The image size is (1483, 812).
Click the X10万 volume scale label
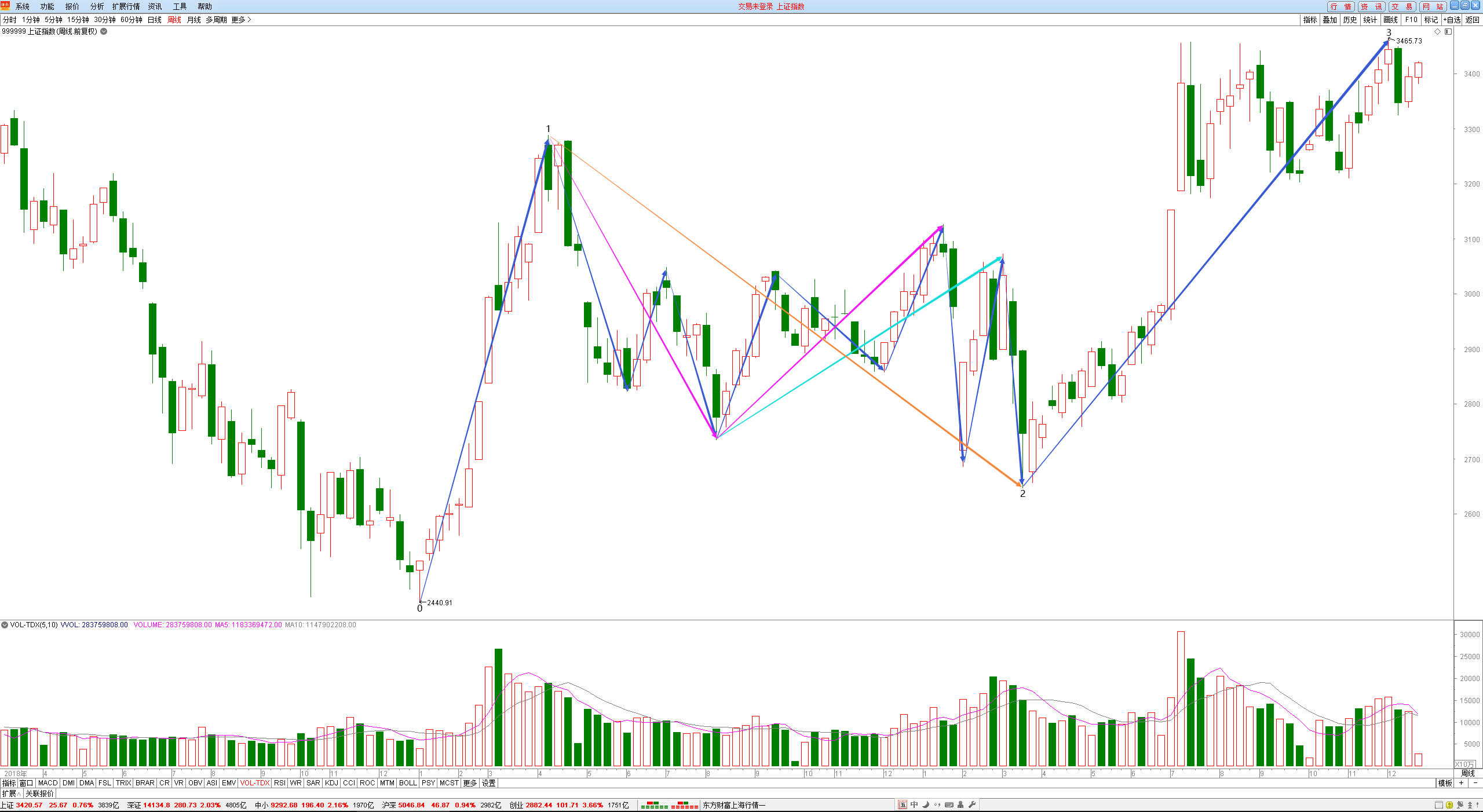tap(1465, 765)
